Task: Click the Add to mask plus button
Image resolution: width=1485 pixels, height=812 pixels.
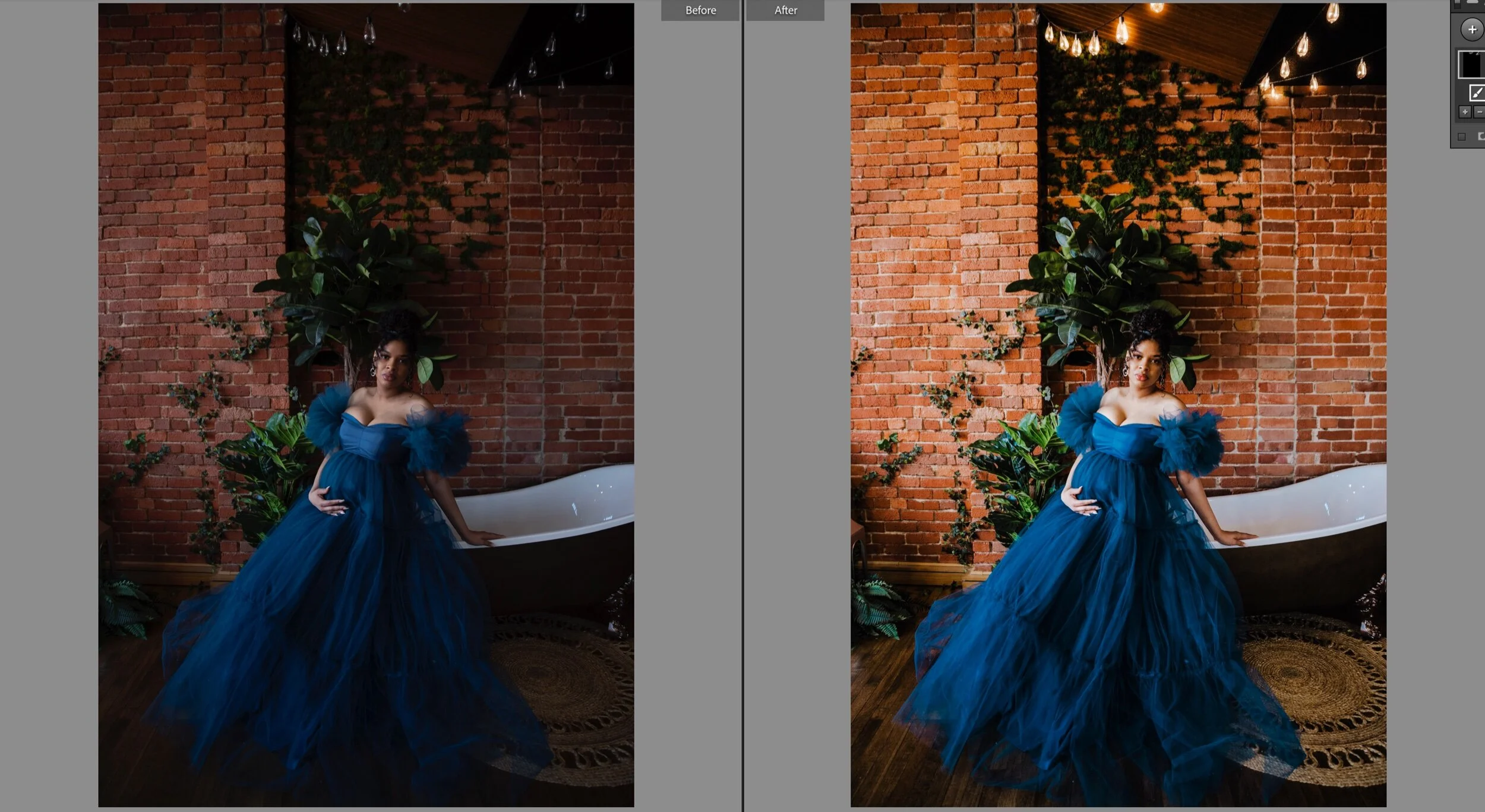Action: (1465, 112)
